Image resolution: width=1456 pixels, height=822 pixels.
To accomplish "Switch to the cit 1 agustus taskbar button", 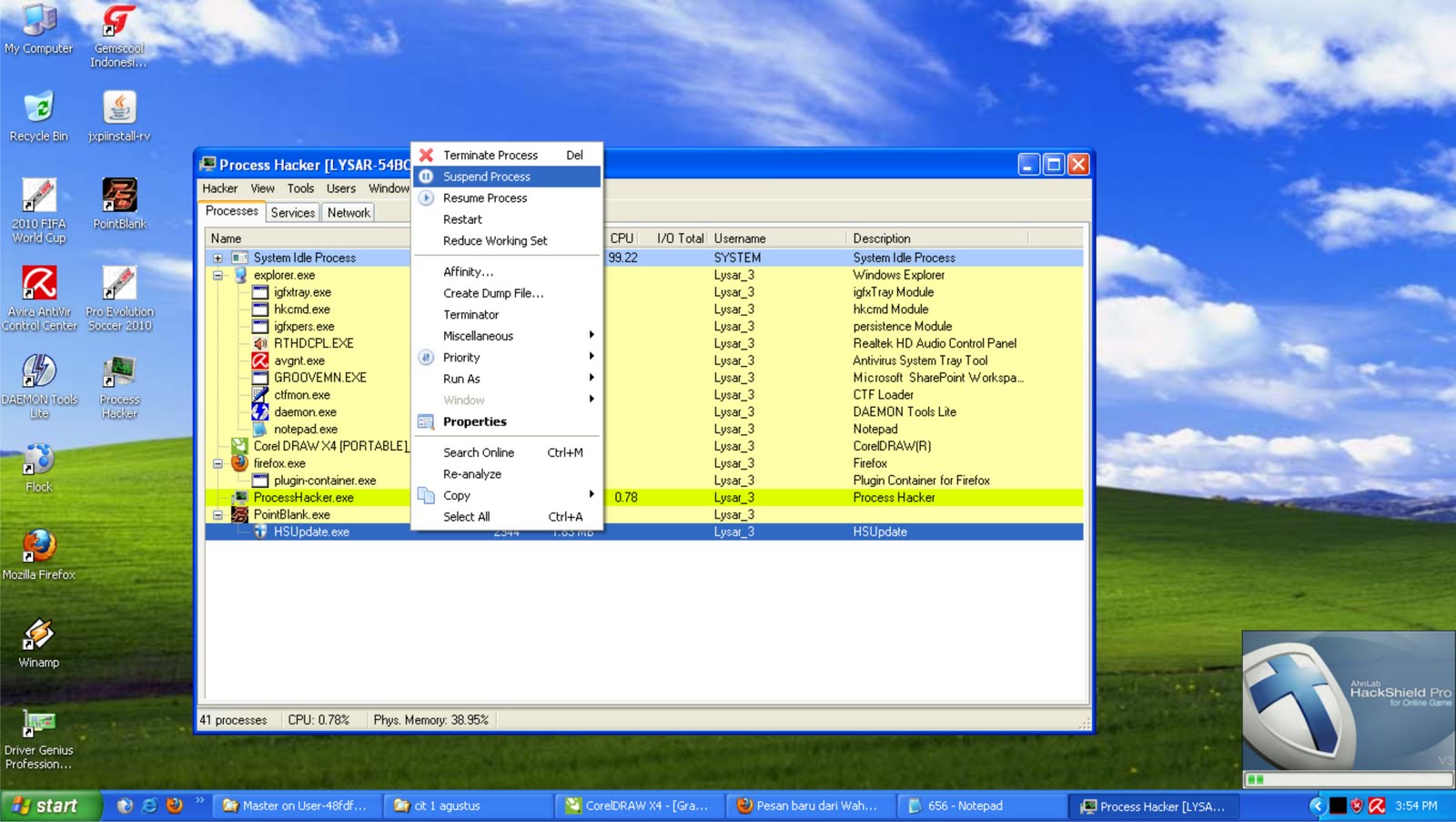I will (x=470, y=806).
